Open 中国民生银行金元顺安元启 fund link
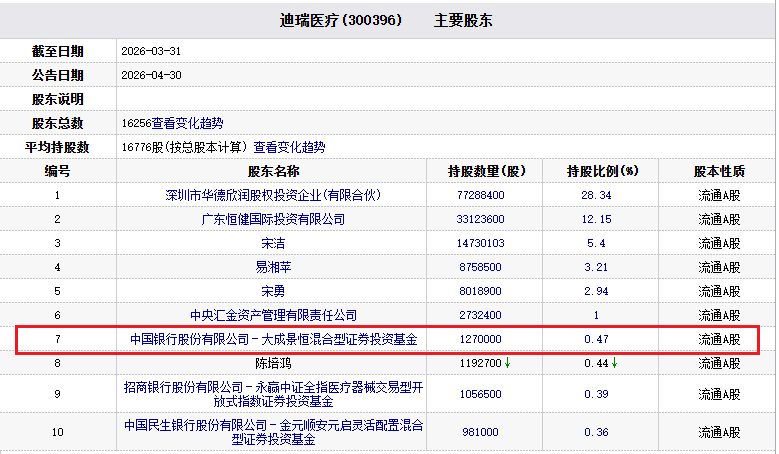This screenshot has width=779, height=454. click(x=273, y=431)
